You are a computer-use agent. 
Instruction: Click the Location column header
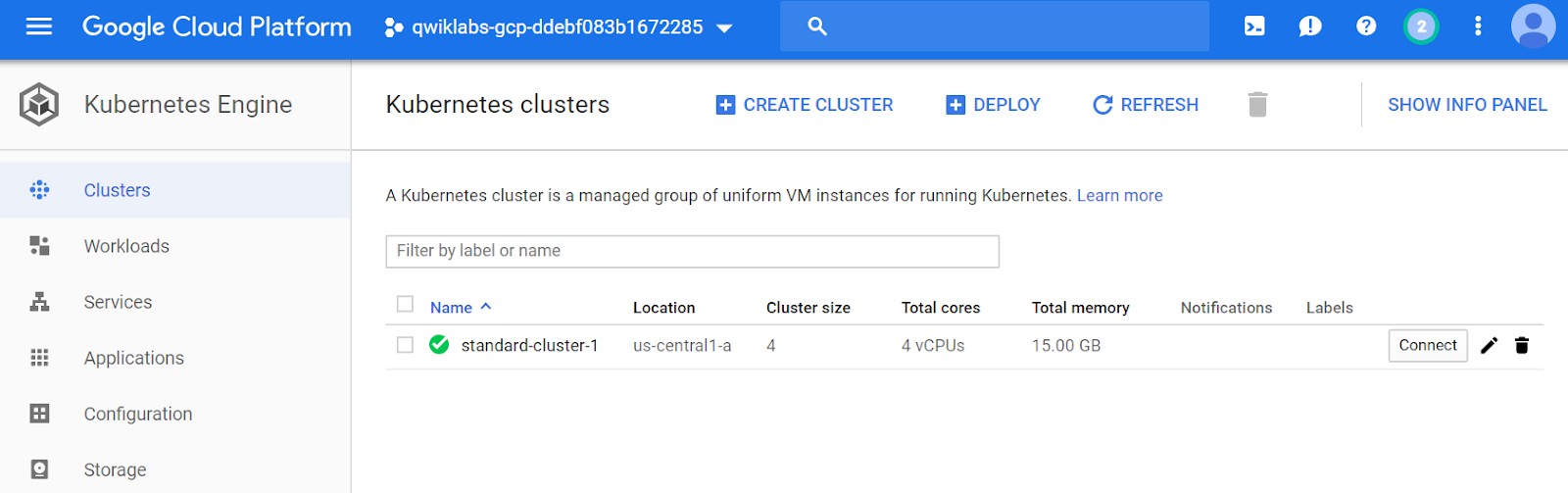[x=663, y=308]
